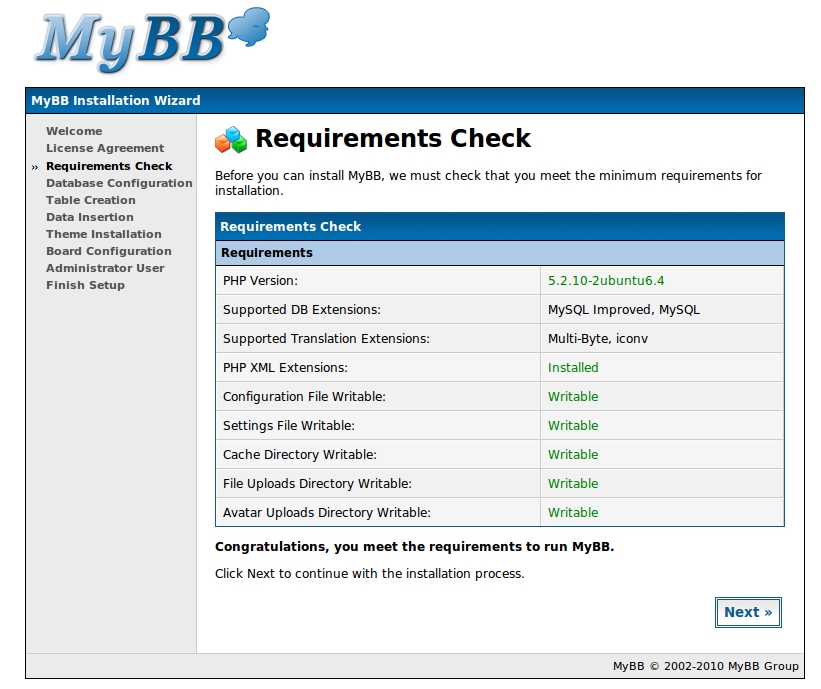Image resolution: width=821 pixels, height=689 pixels.
Task: Click the 'Multi-Byte, iconv' value
Action: coord(597,339)
